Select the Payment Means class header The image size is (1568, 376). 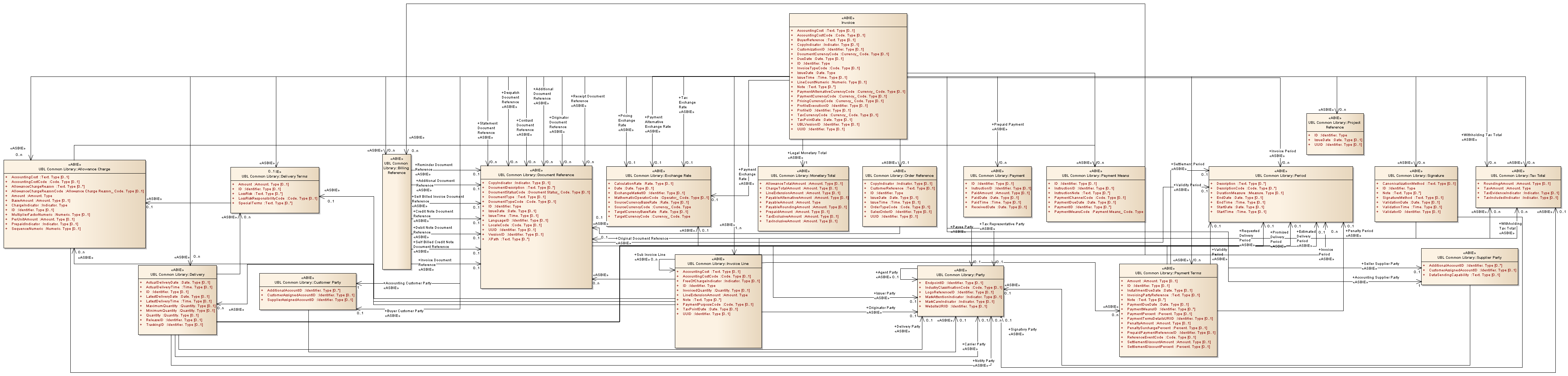pyautogui.click(x=1095, y=174)
